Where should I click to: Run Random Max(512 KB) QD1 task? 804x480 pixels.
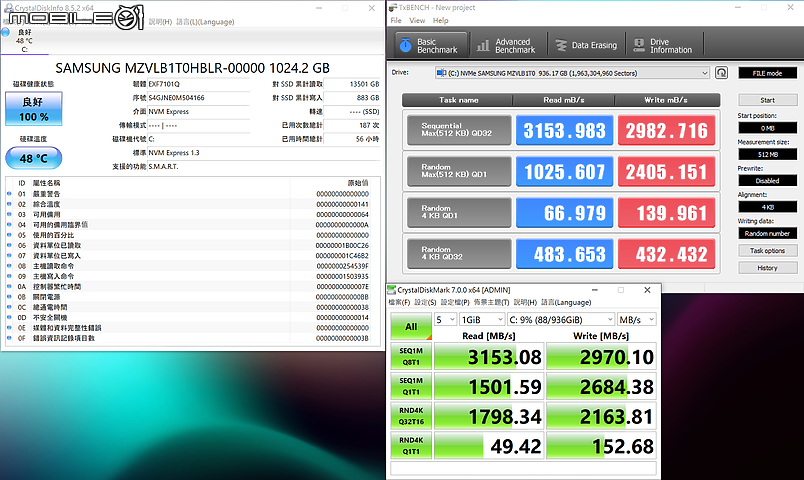click(459, 171)
